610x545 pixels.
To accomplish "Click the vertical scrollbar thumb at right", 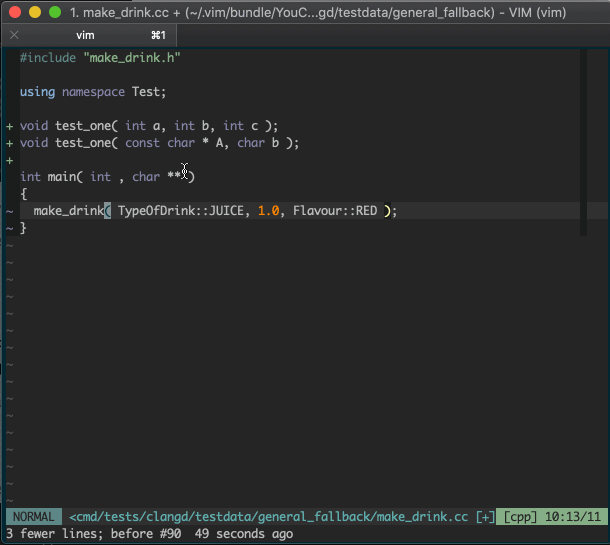I will 583,142.
